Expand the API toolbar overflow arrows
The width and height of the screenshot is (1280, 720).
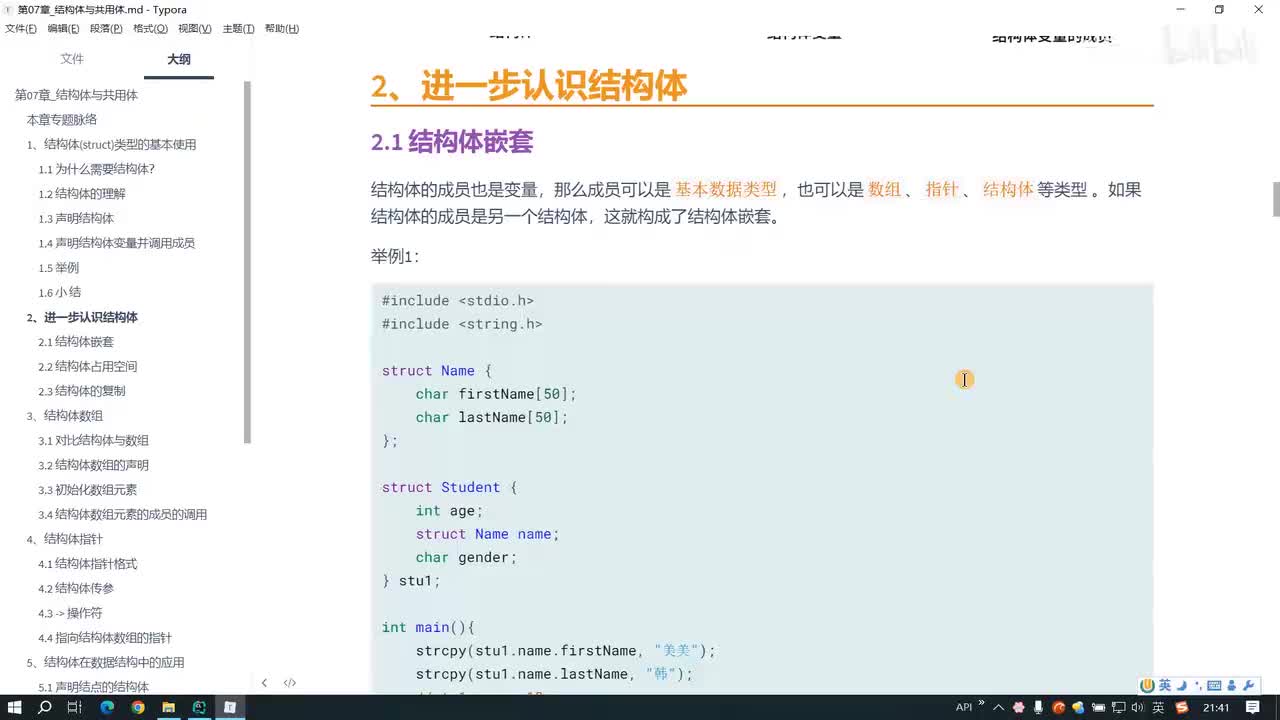tap(981, 702)
